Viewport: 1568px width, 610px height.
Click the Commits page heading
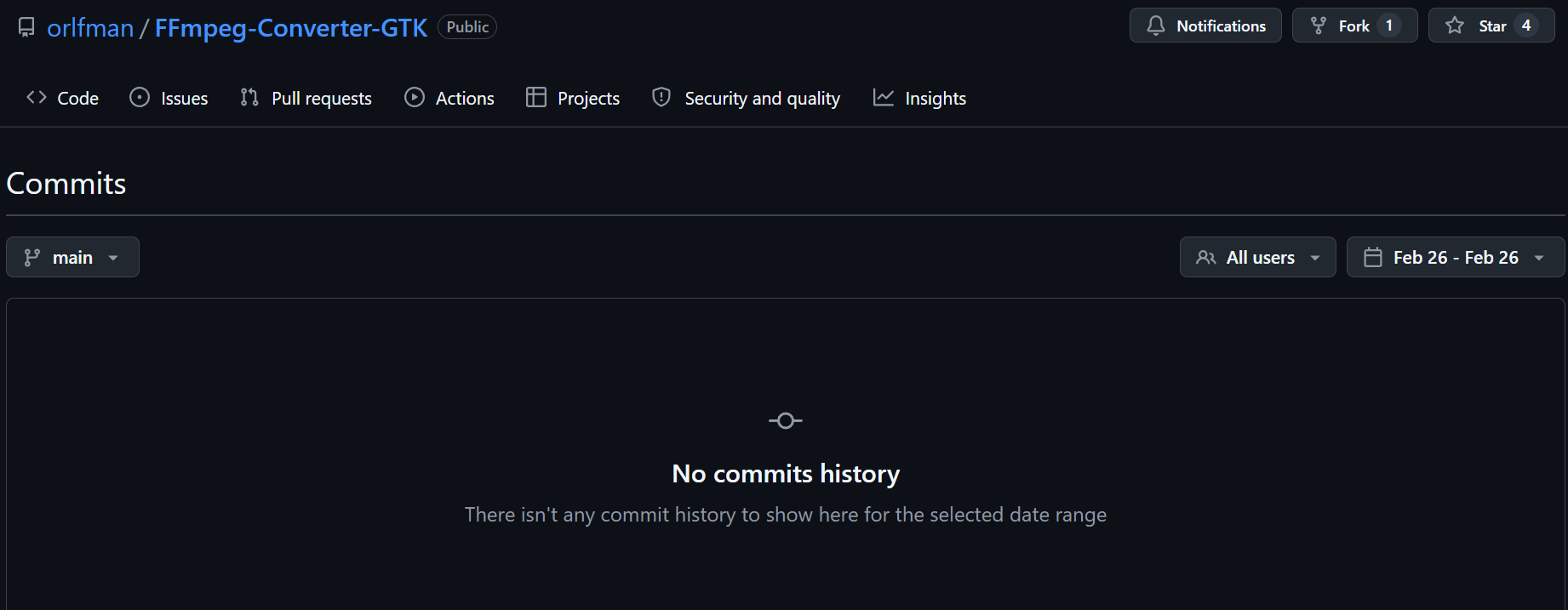coord(66,183)
